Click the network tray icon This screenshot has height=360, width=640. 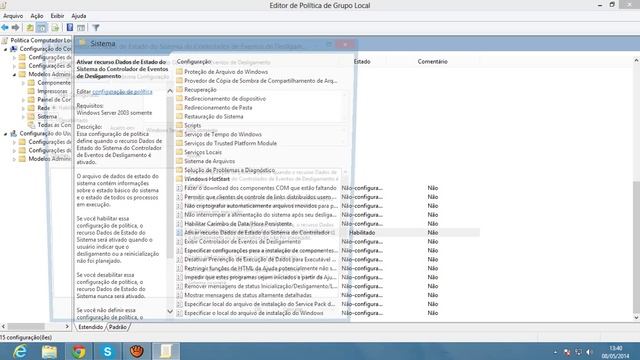[x=578, y=352]
